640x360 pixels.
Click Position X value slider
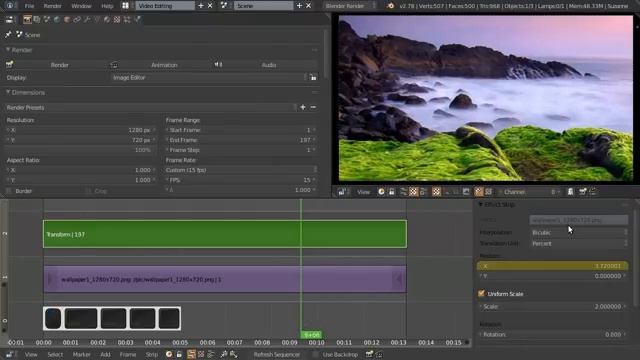(552, 266)
